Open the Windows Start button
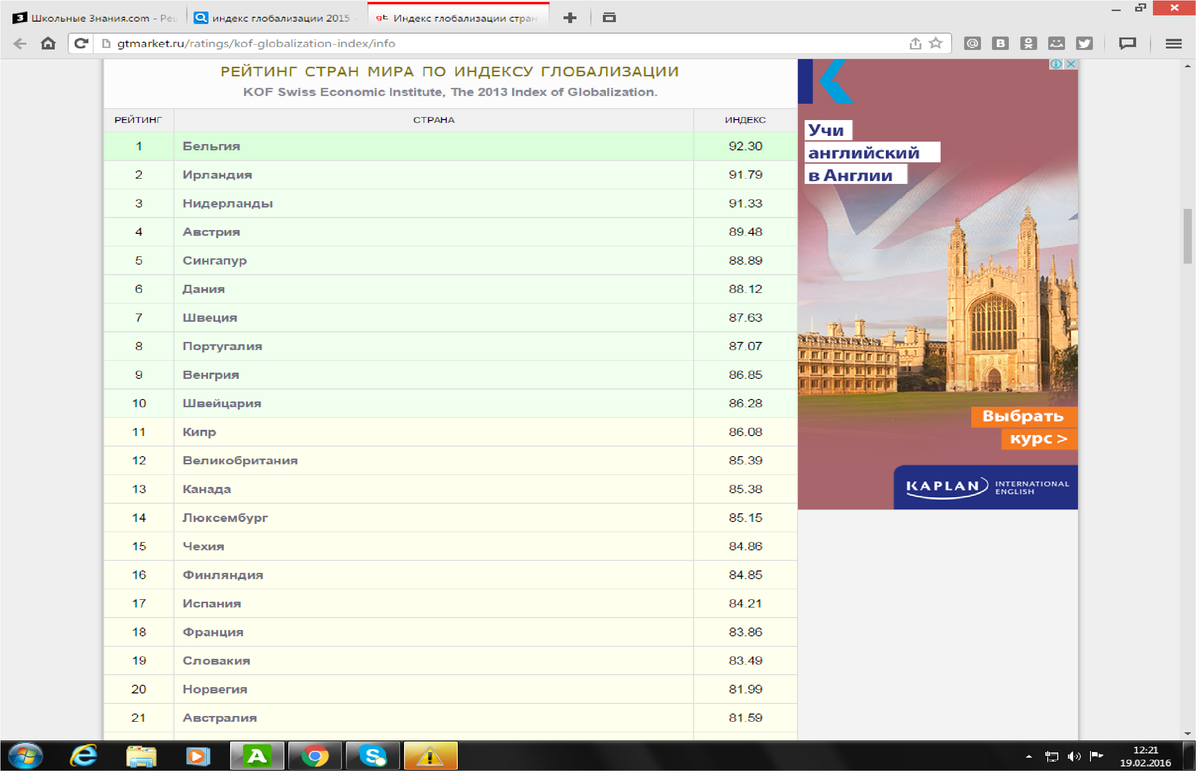 click(23, 756)
